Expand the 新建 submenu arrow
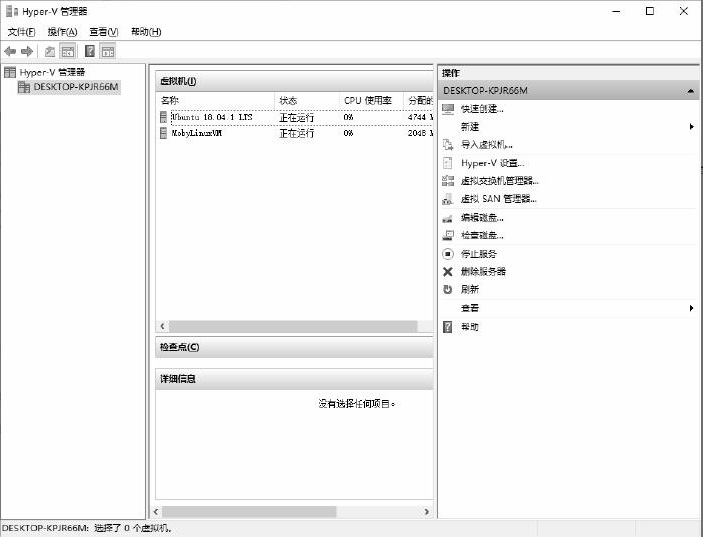 (691, 127)
